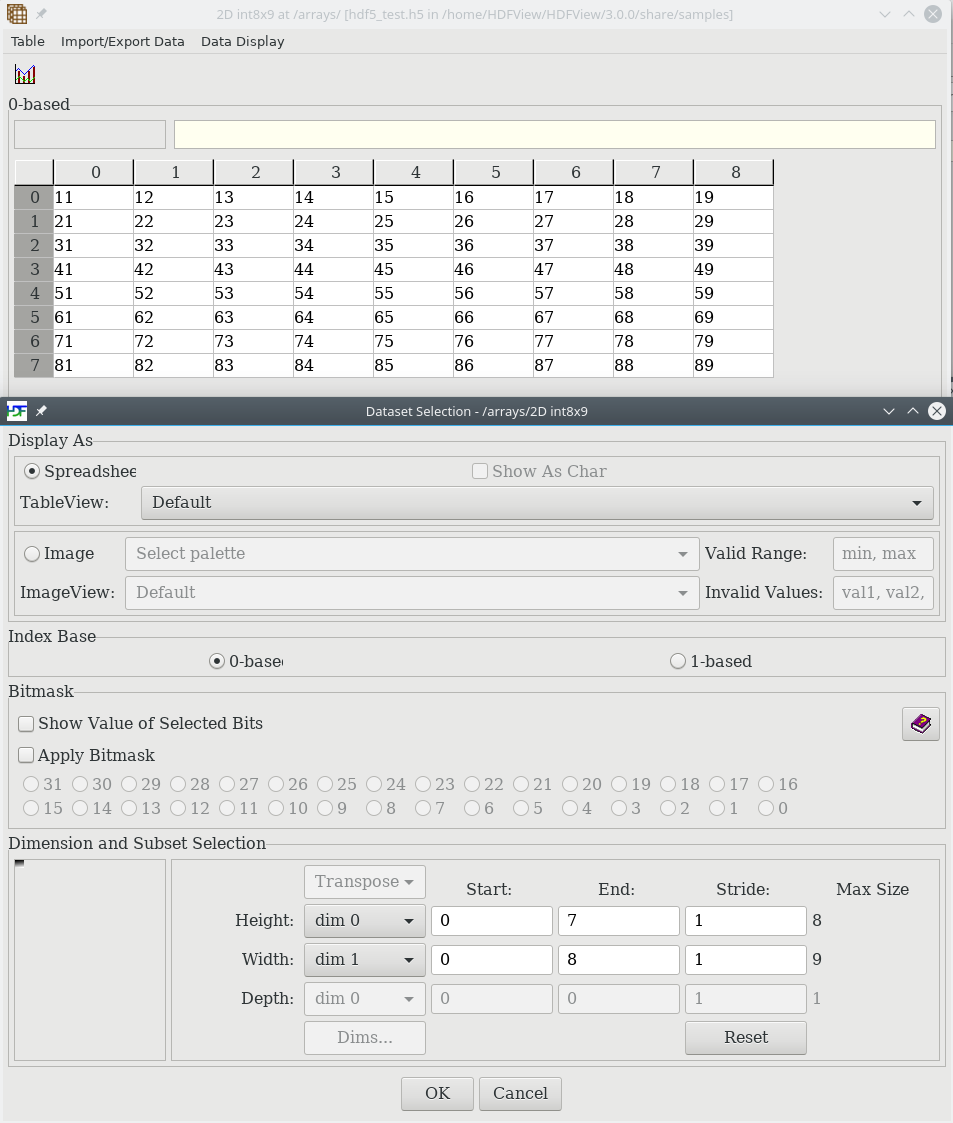953x1123 pixels.
Task: Open the Data Display menu
Action: 243,42
